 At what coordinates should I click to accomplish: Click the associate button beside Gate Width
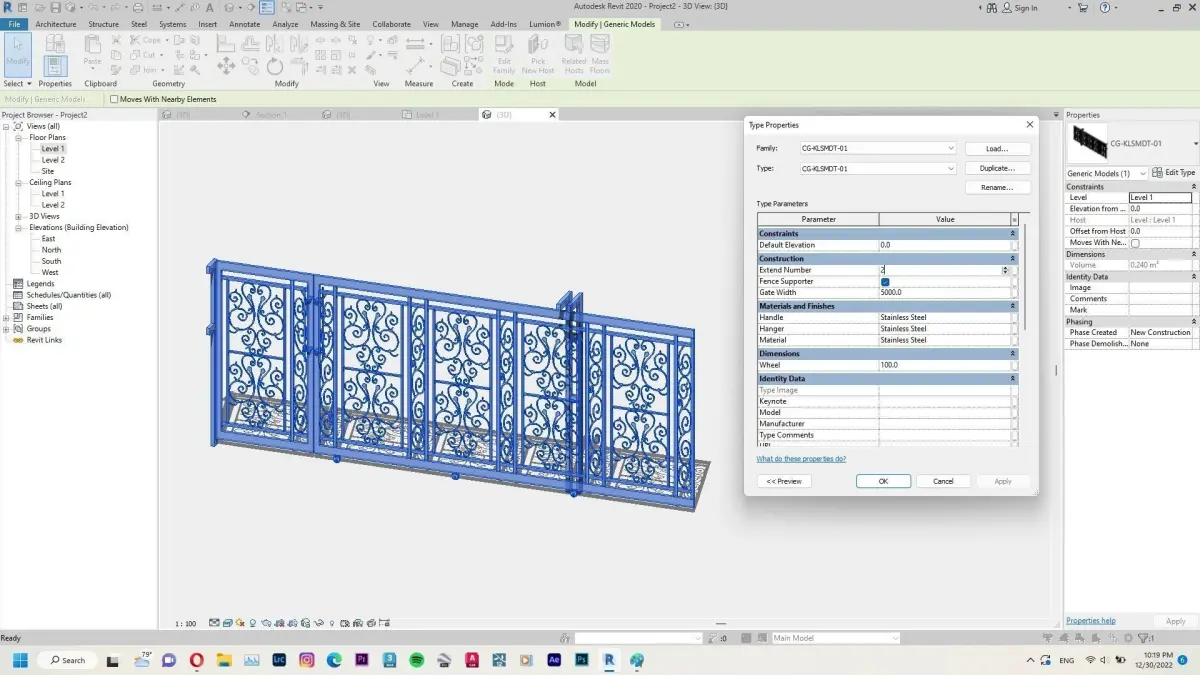tap(1015, 293)
